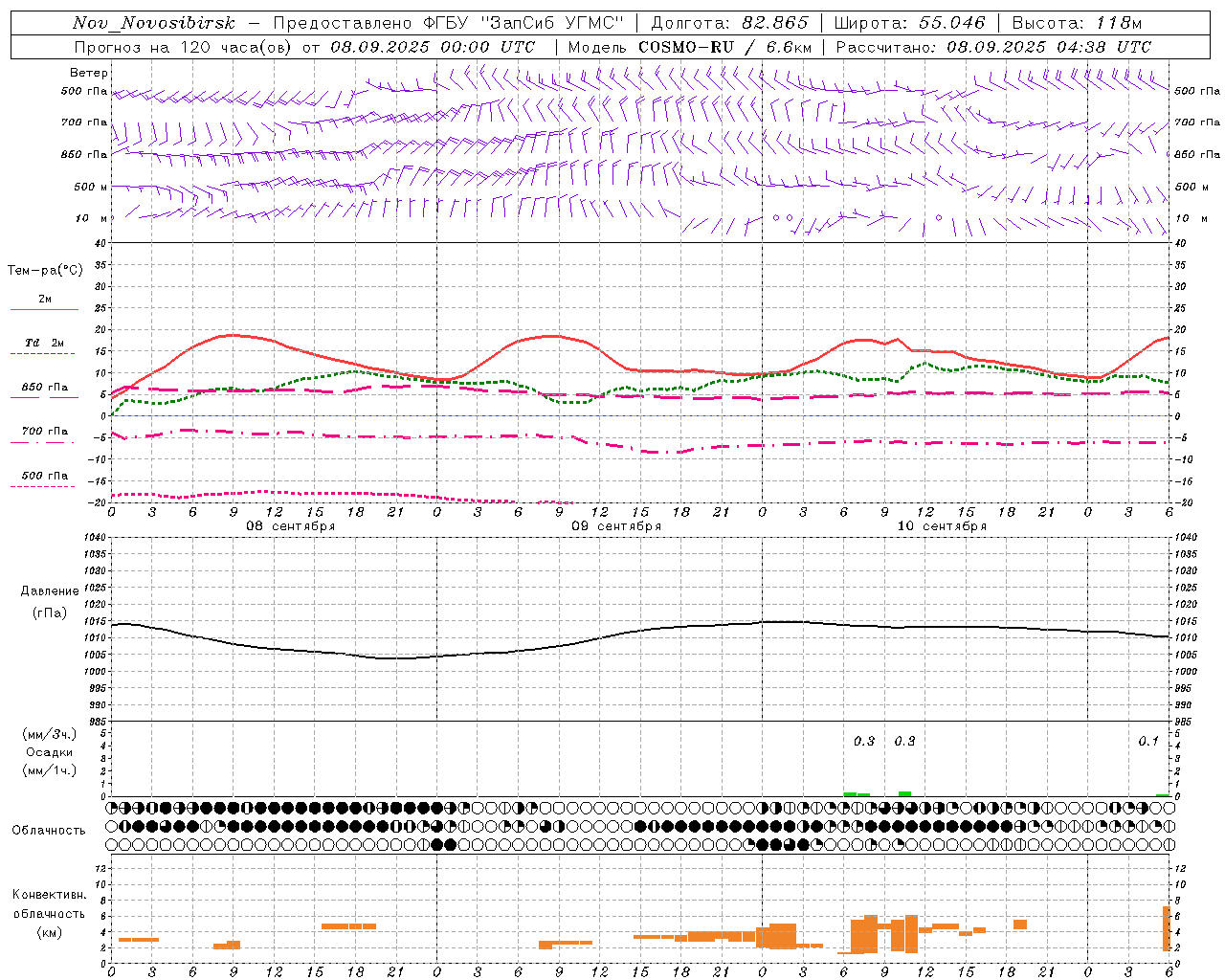Click the Облачность cloud cover label
Viewport: 1225px width, 980px height.
click(x=49, y=831)
